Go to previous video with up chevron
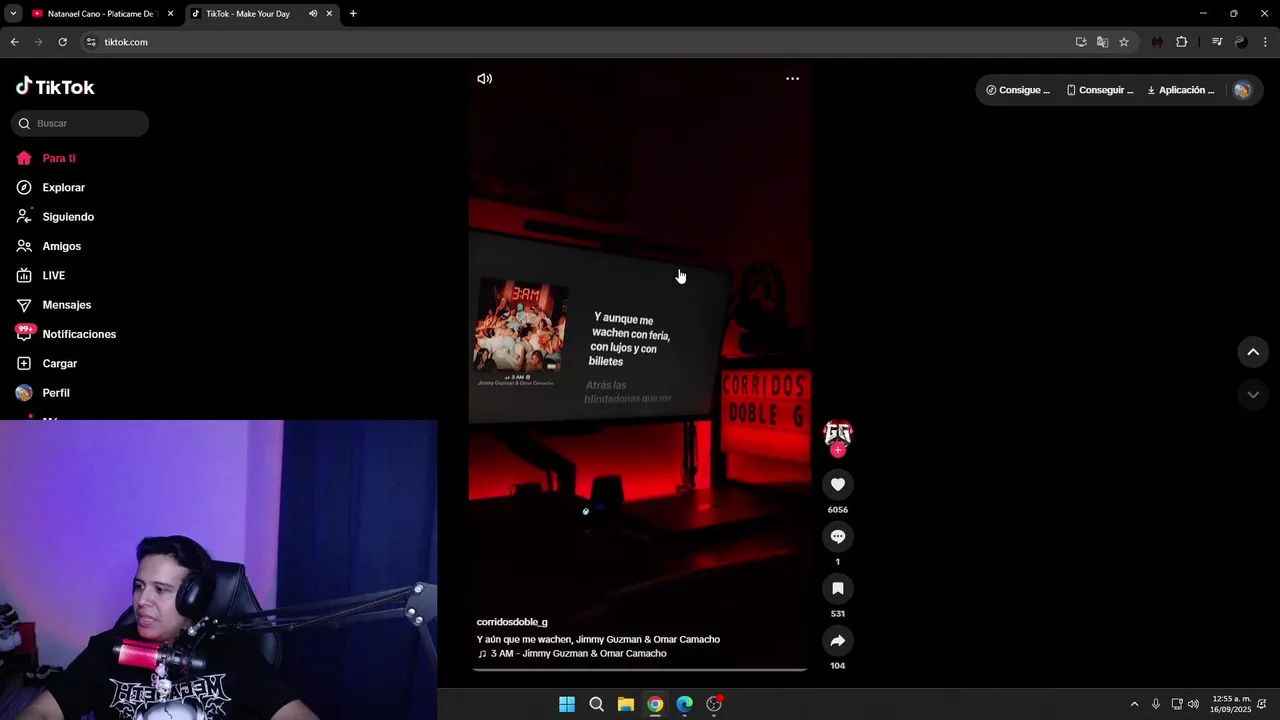Viewport: 1280px width, 720px height. (x=1253, y=352)
